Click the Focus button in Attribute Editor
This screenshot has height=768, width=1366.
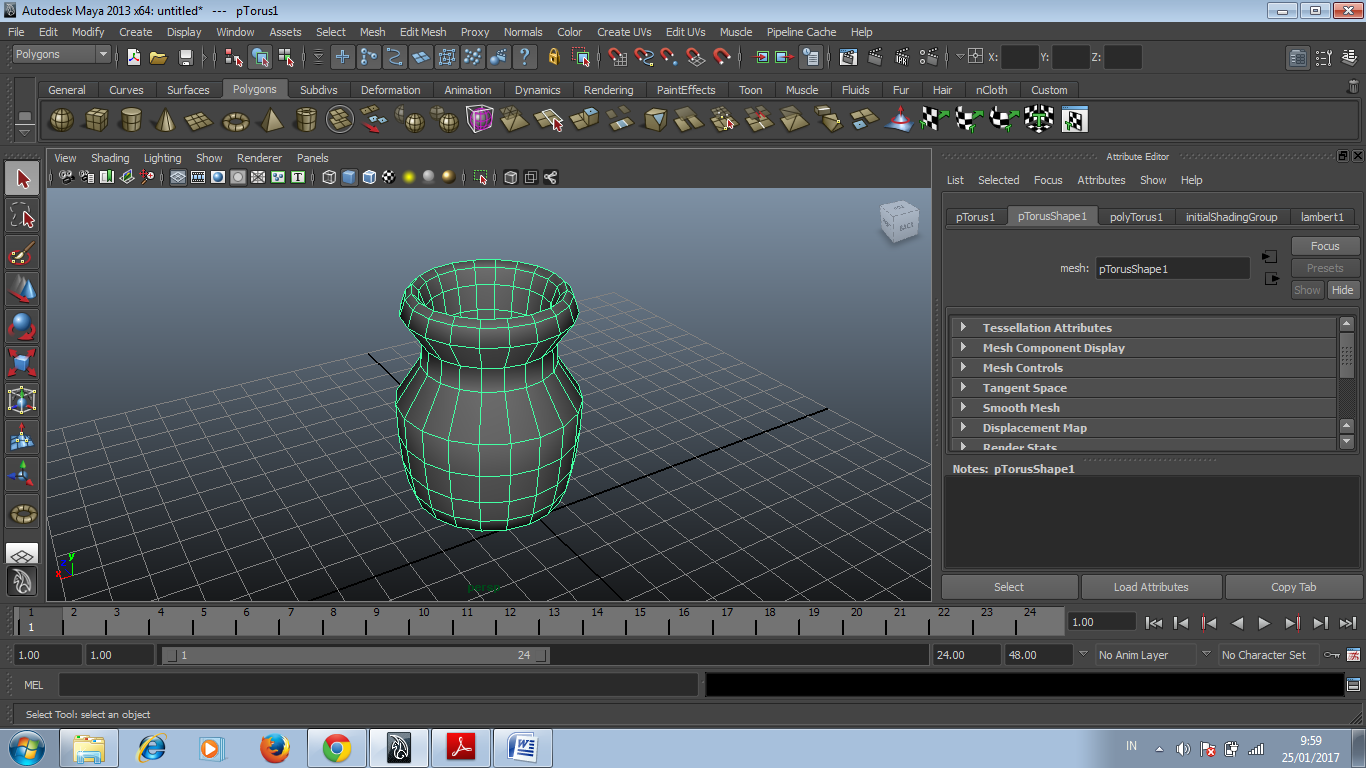click(x=1324, y=245)
